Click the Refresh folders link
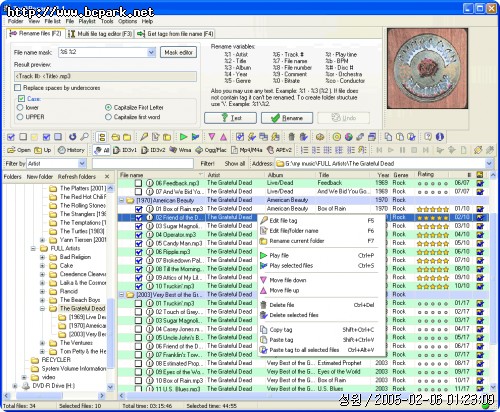 (x=77, y=177)
